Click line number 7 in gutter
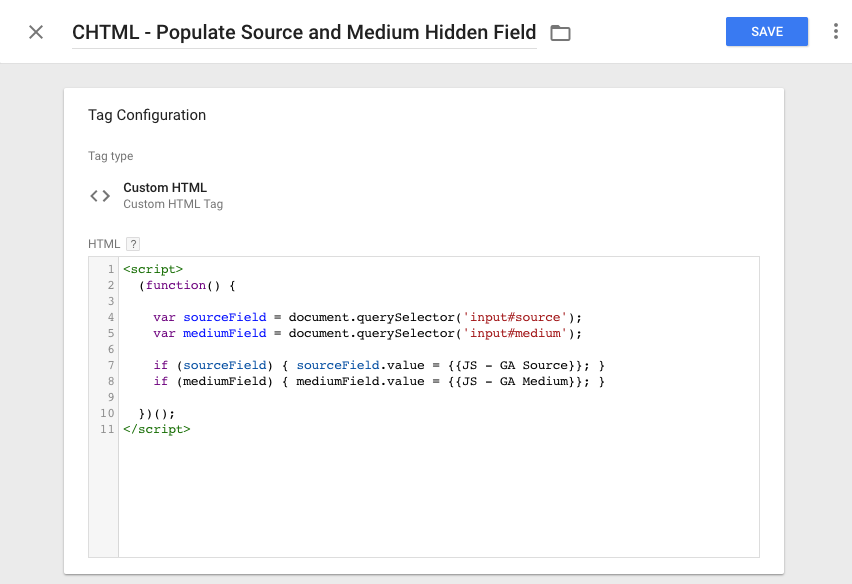The height and width of the screenshot is (584, 852). point(111,365)
